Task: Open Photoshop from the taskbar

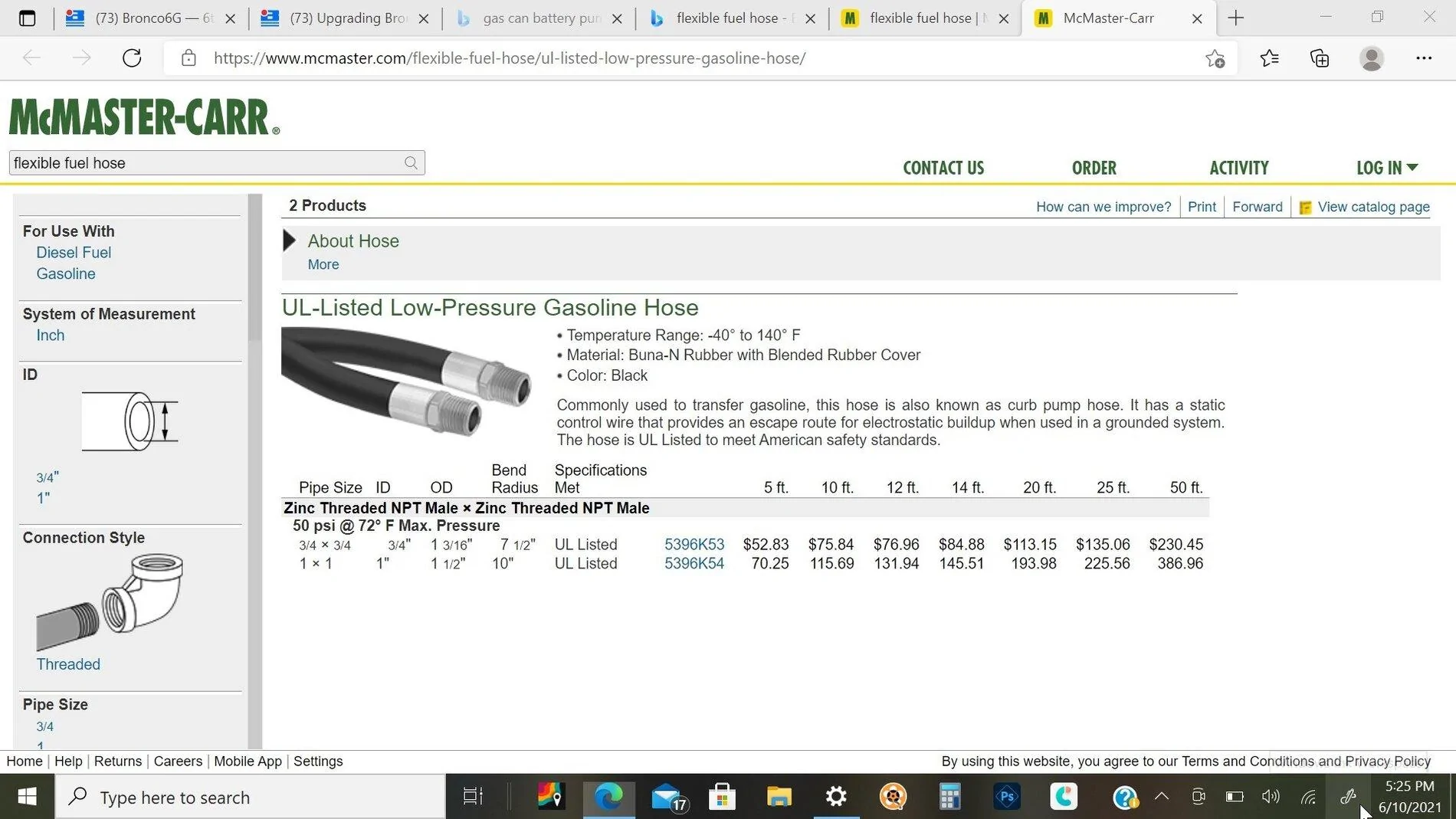Action: pyautogui.click(x=1006, y=797)
